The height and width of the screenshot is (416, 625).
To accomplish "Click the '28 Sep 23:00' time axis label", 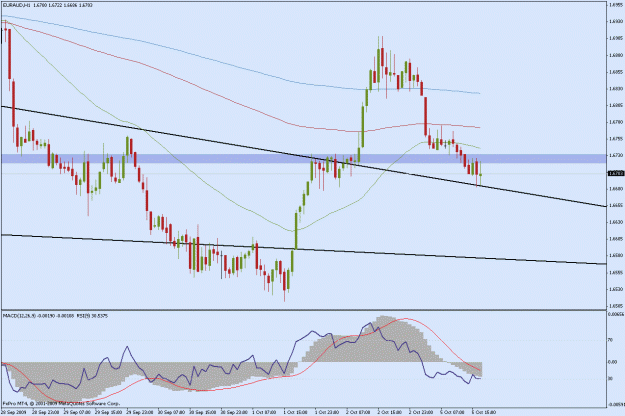I will click(x=46, y=412).
